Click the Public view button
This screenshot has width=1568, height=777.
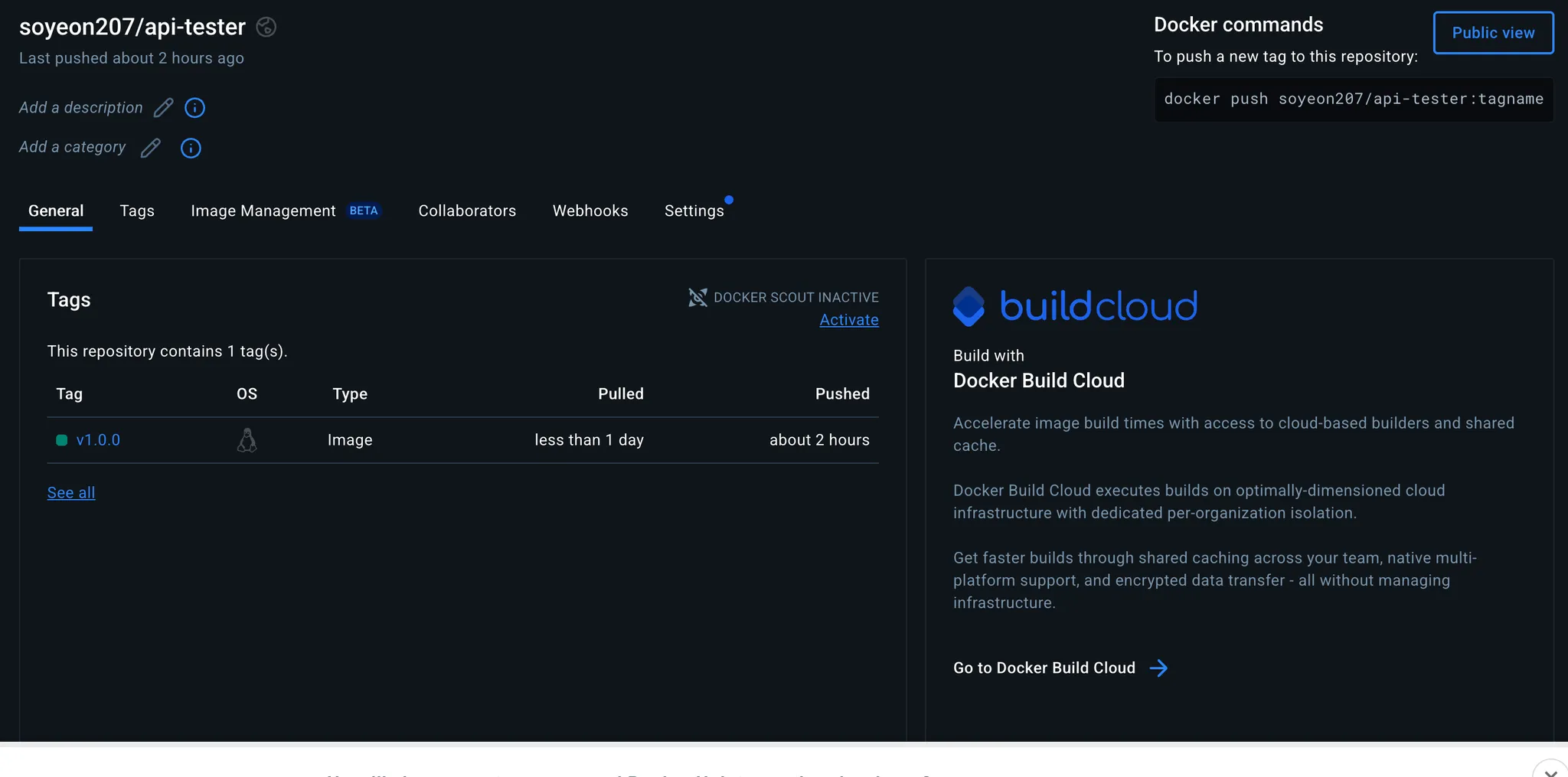point(1493,33)
